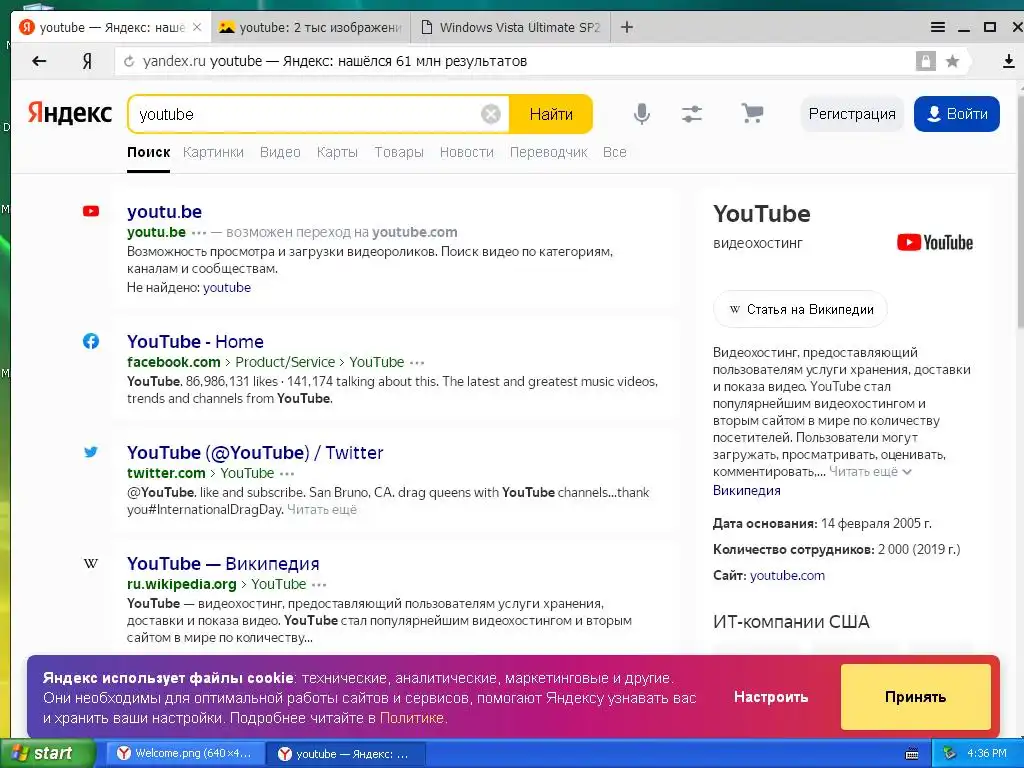
Task: Open the three-dot menu on ru.wikipedia.org result
Action: click(x=319, y=584)
